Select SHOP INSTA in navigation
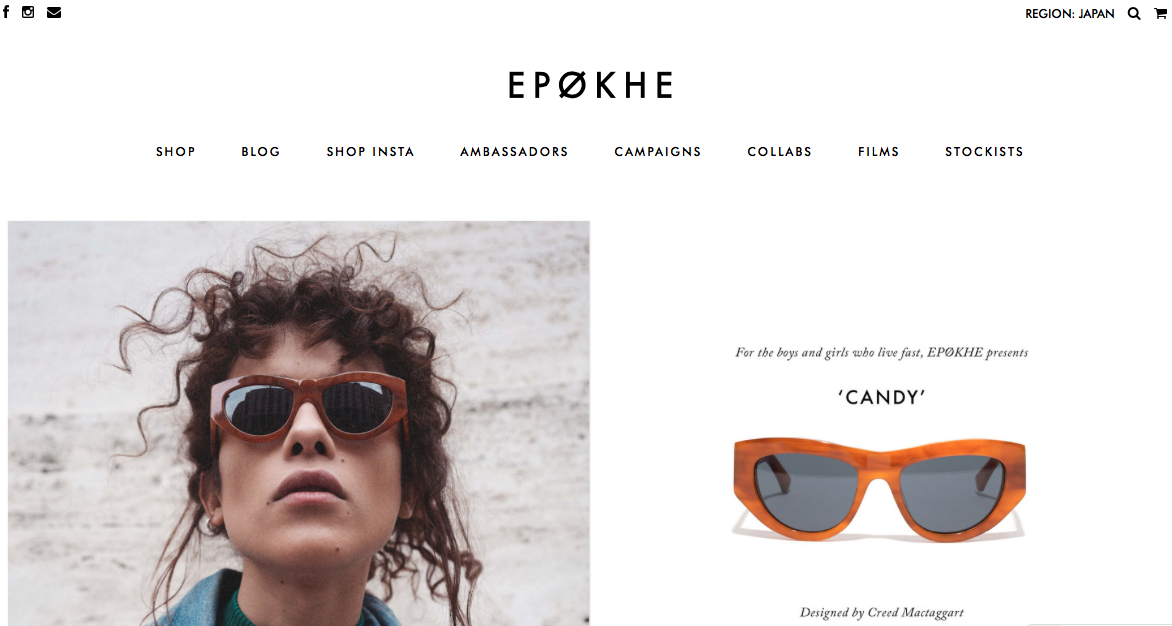This screenshot has width=1172, height=626. pyautogui.click(x=370, y=152)
